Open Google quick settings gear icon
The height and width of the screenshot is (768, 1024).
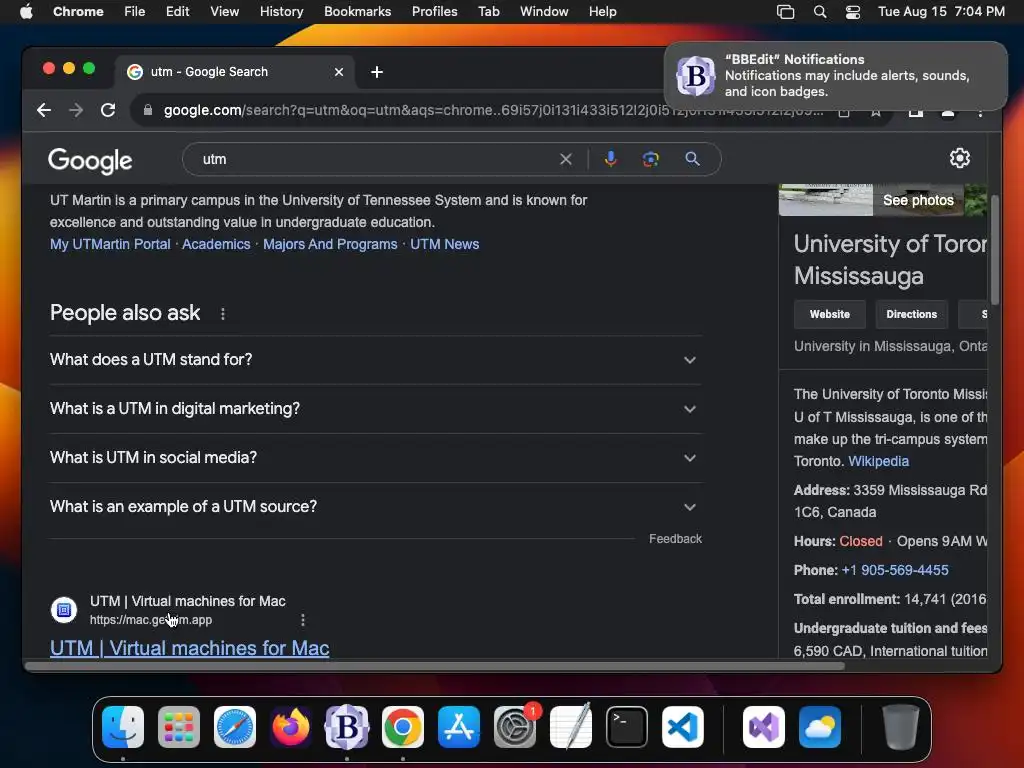pos(959,158)
